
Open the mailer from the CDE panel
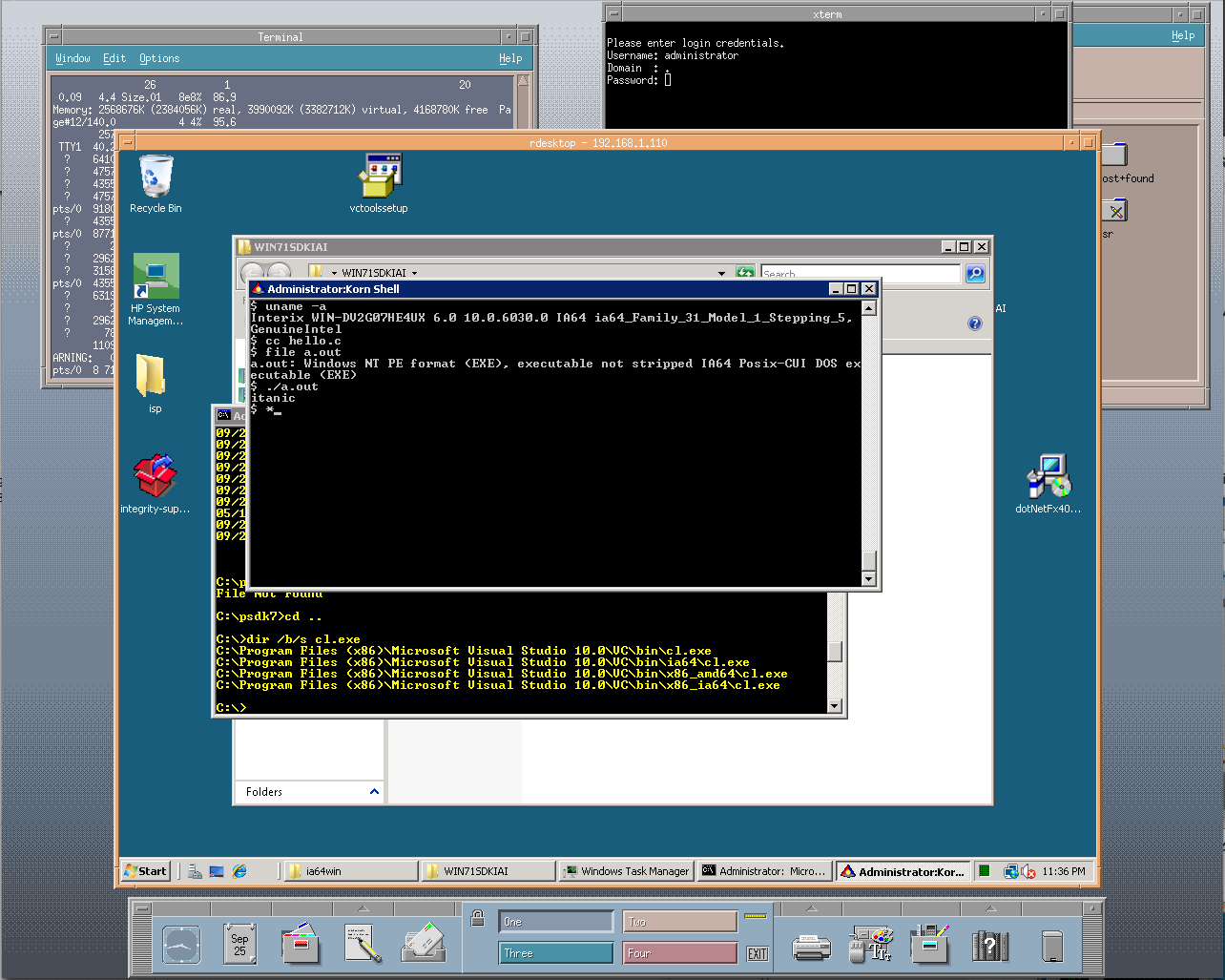[x=424, y=943]
